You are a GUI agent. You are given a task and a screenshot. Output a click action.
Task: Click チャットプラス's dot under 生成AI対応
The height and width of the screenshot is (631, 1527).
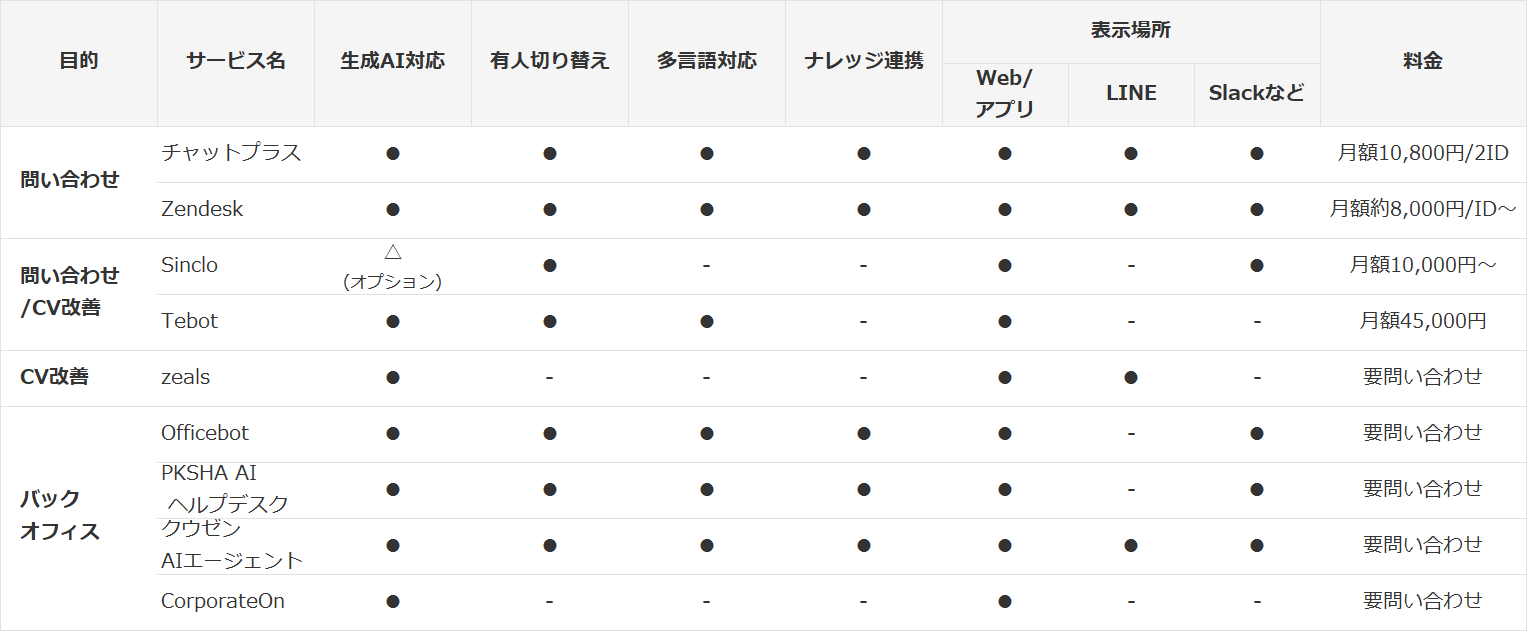click(x=393, y=154)
